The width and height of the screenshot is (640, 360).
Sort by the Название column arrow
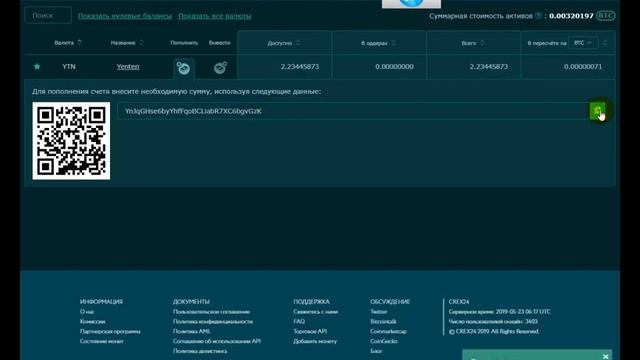(141, 42)
